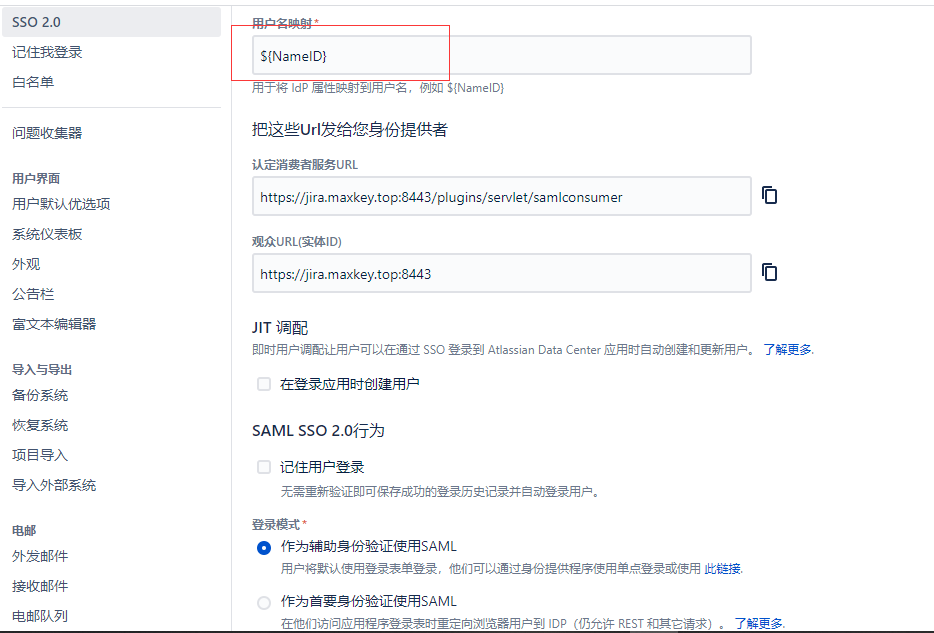Go to 系统仪表板 settings
This screenshot has height=633, width=934.
(x=47, y=234)
